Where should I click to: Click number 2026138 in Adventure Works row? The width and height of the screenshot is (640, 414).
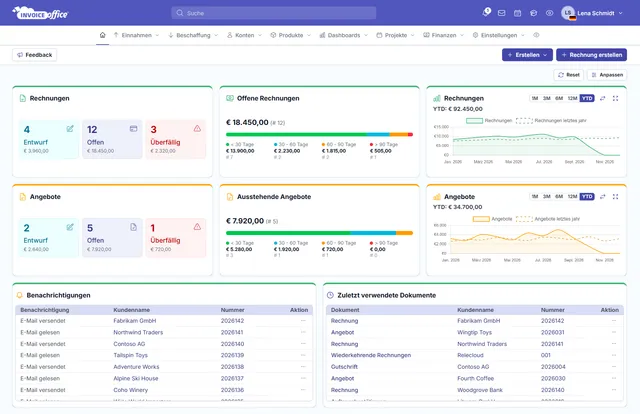[x=232, y=367]
